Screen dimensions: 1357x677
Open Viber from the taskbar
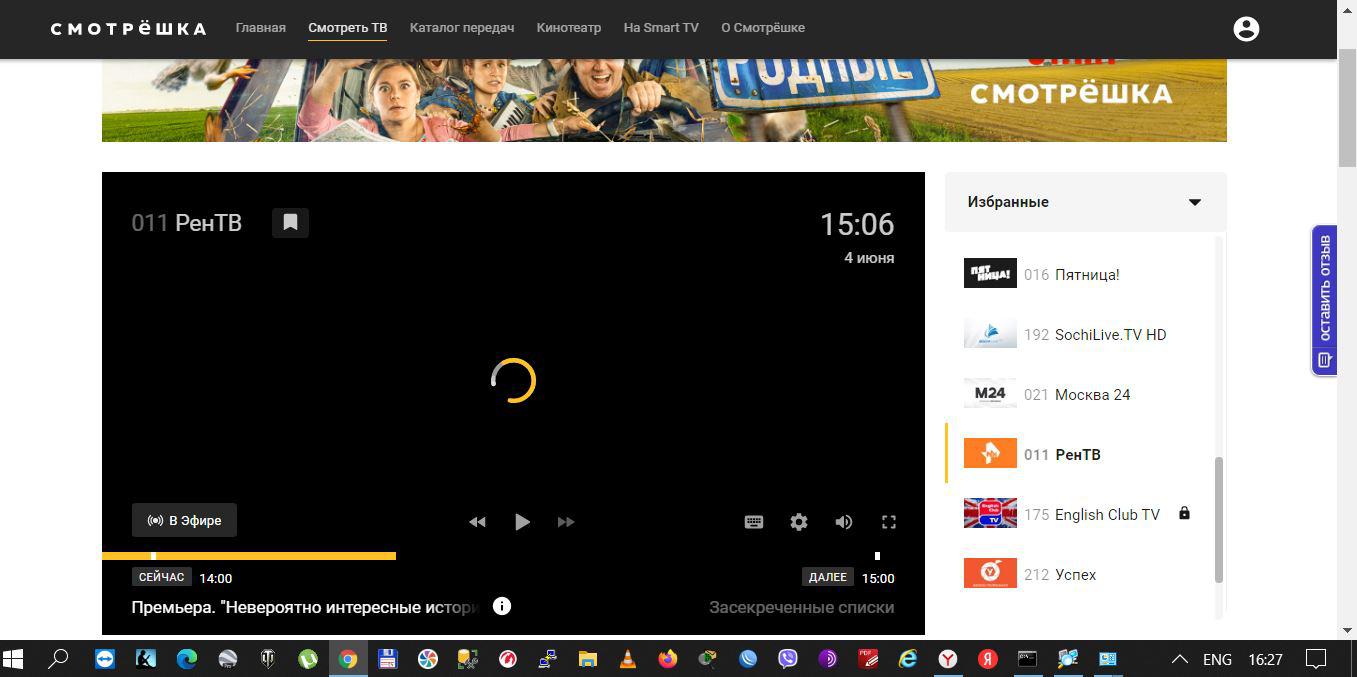788,659
